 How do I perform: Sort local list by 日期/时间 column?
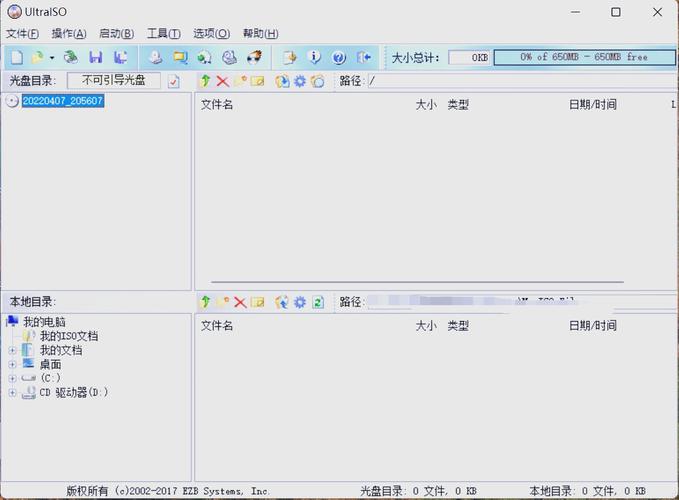(592, 326)
